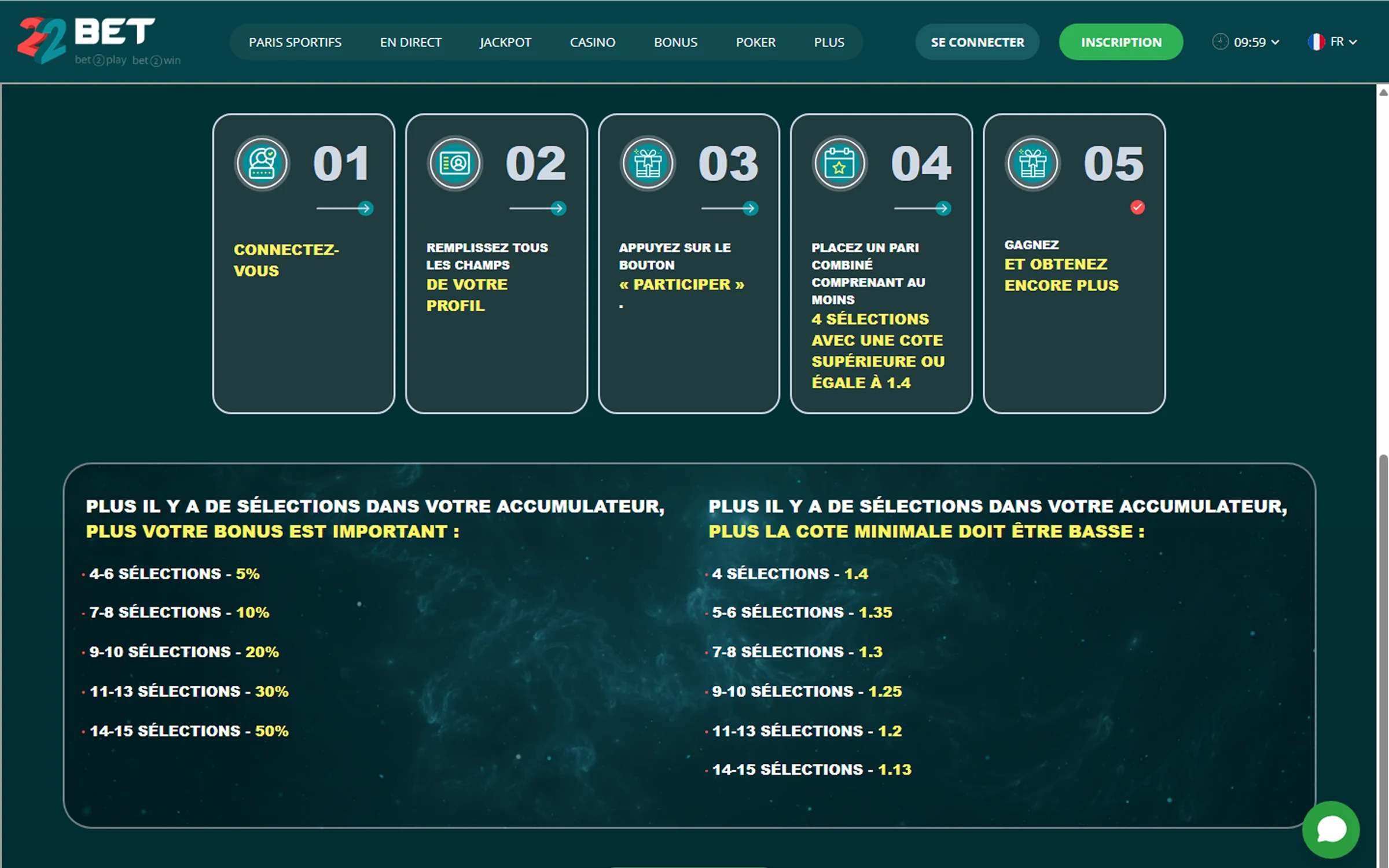Click the ET OBTENEZ ENCORE PLUS text
Screen dimensions: 1389x868
pos(1061,275)
